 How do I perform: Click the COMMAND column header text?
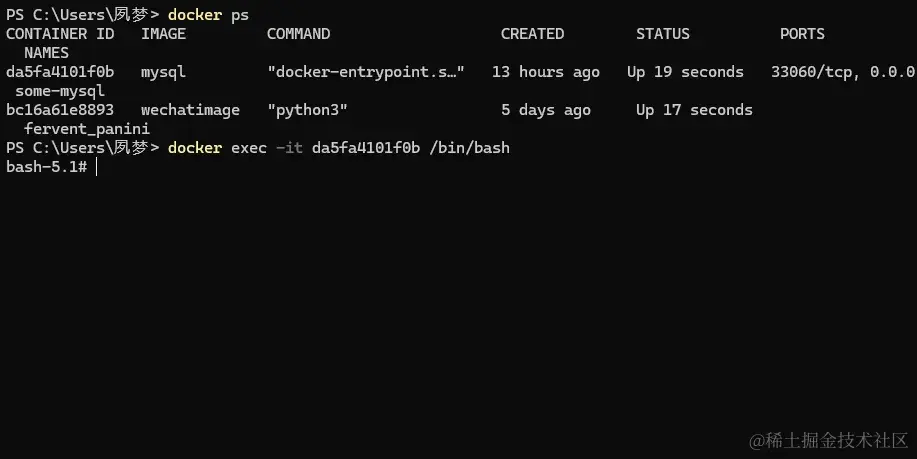pyautogui.click(x=298, y=34)
